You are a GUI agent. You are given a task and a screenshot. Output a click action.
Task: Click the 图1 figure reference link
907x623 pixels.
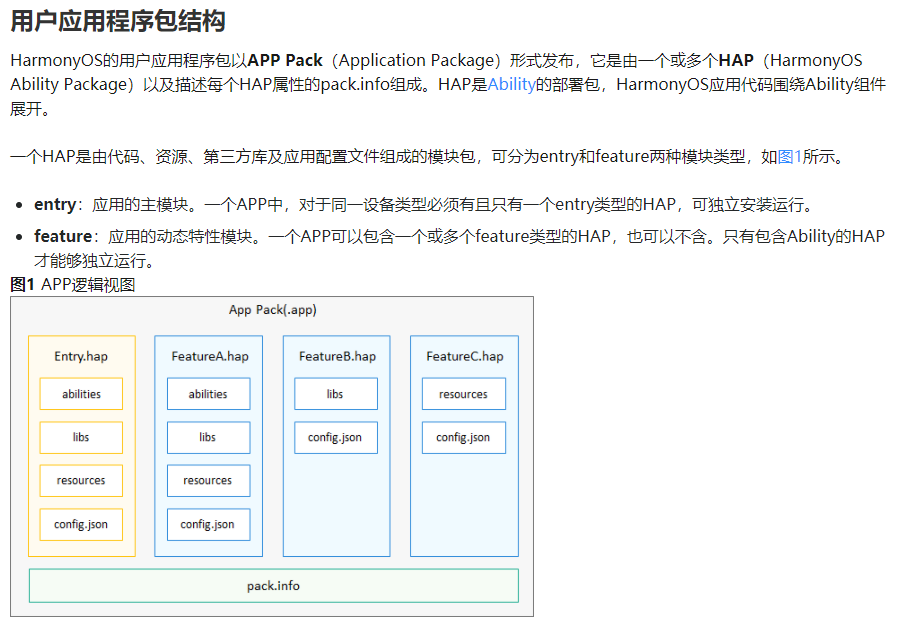click(x=789, y=157)
